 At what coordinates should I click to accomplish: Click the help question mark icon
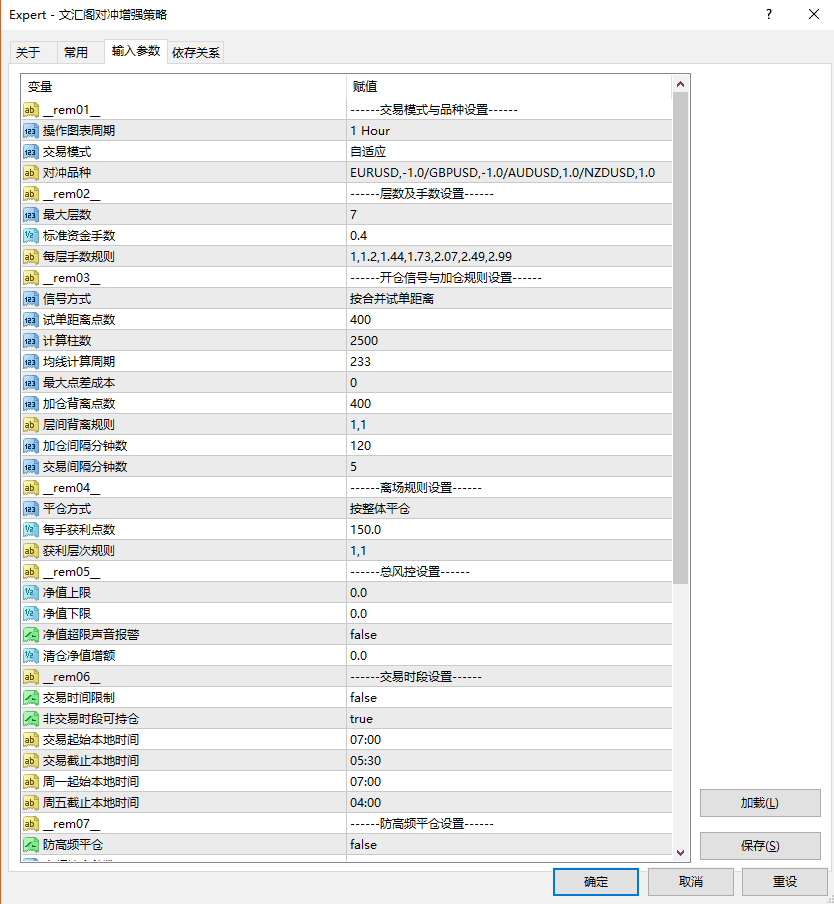(767, 14)
